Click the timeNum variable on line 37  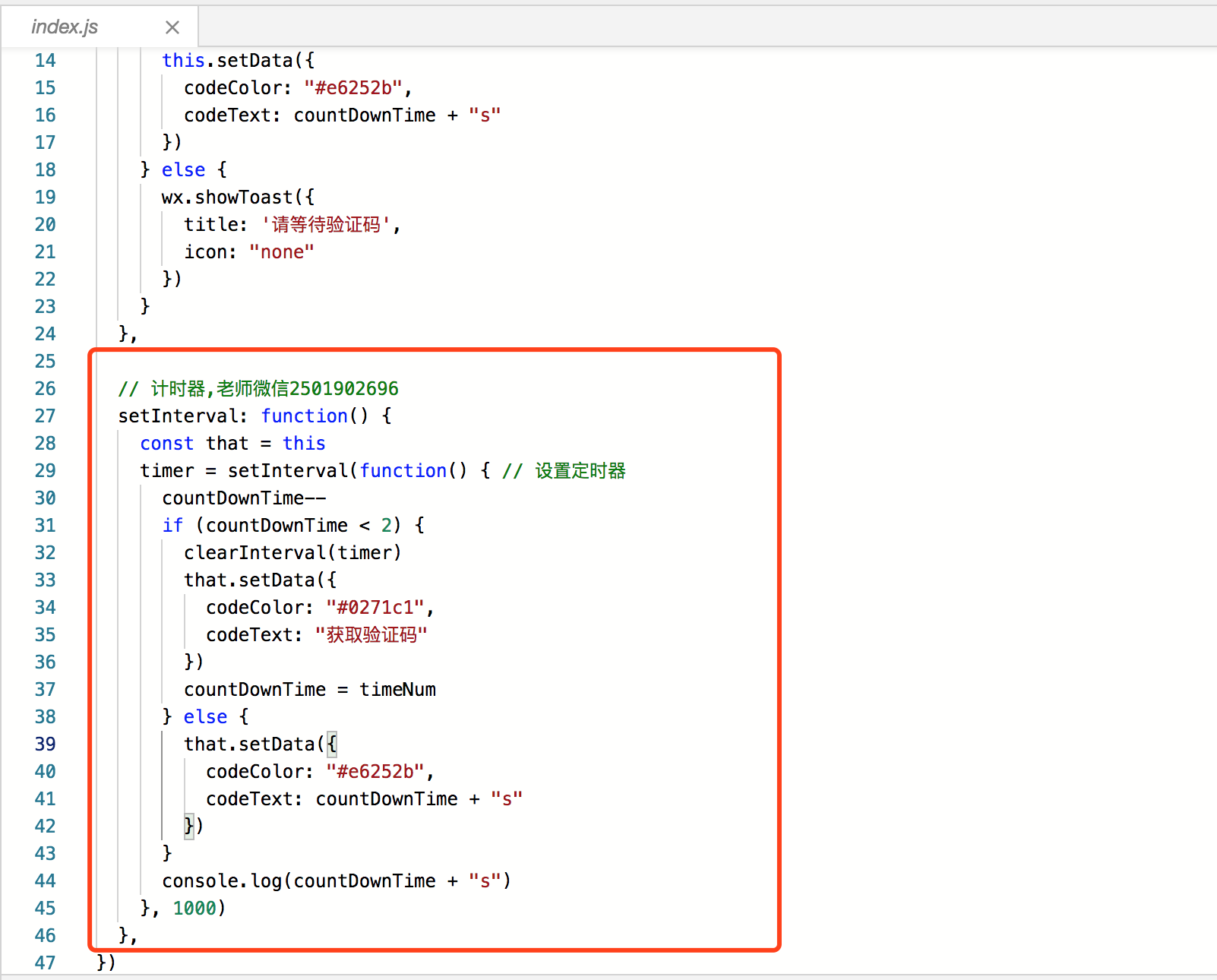click(x=397, y=690)
